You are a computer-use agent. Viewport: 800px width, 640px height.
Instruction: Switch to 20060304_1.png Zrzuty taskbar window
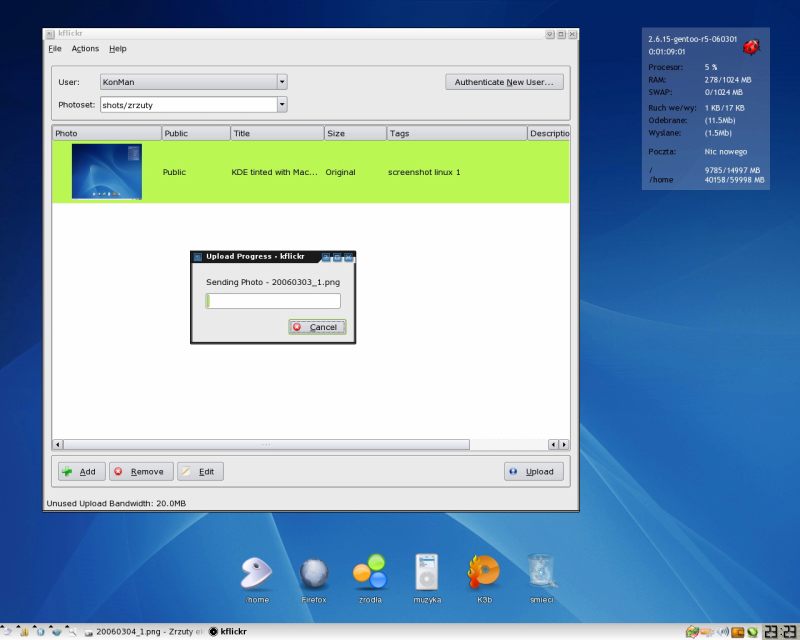pos(144,631)
